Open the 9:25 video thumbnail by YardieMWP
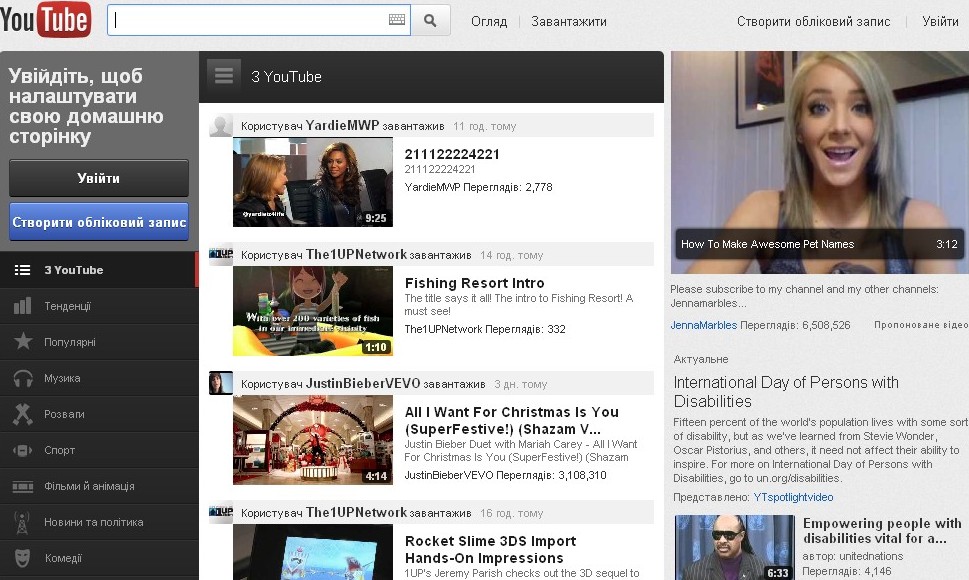Screen dimensions: 969x580 313,182
